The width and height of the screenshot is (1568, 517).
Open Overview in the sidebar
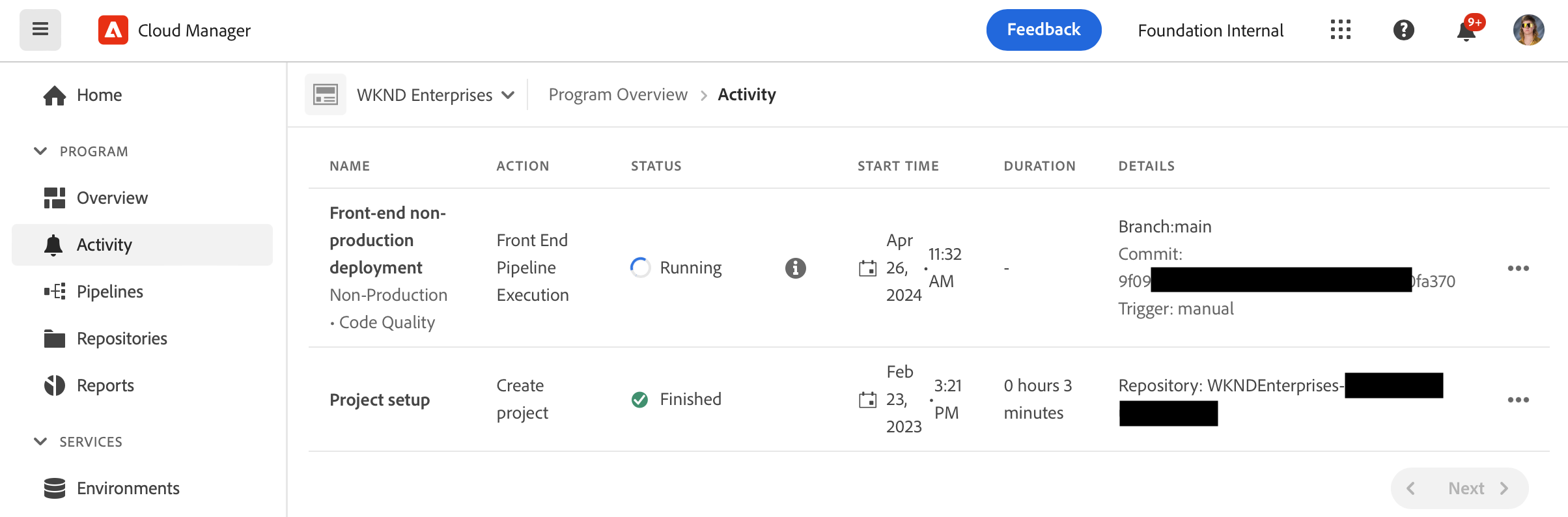click(x=112, y=198)
